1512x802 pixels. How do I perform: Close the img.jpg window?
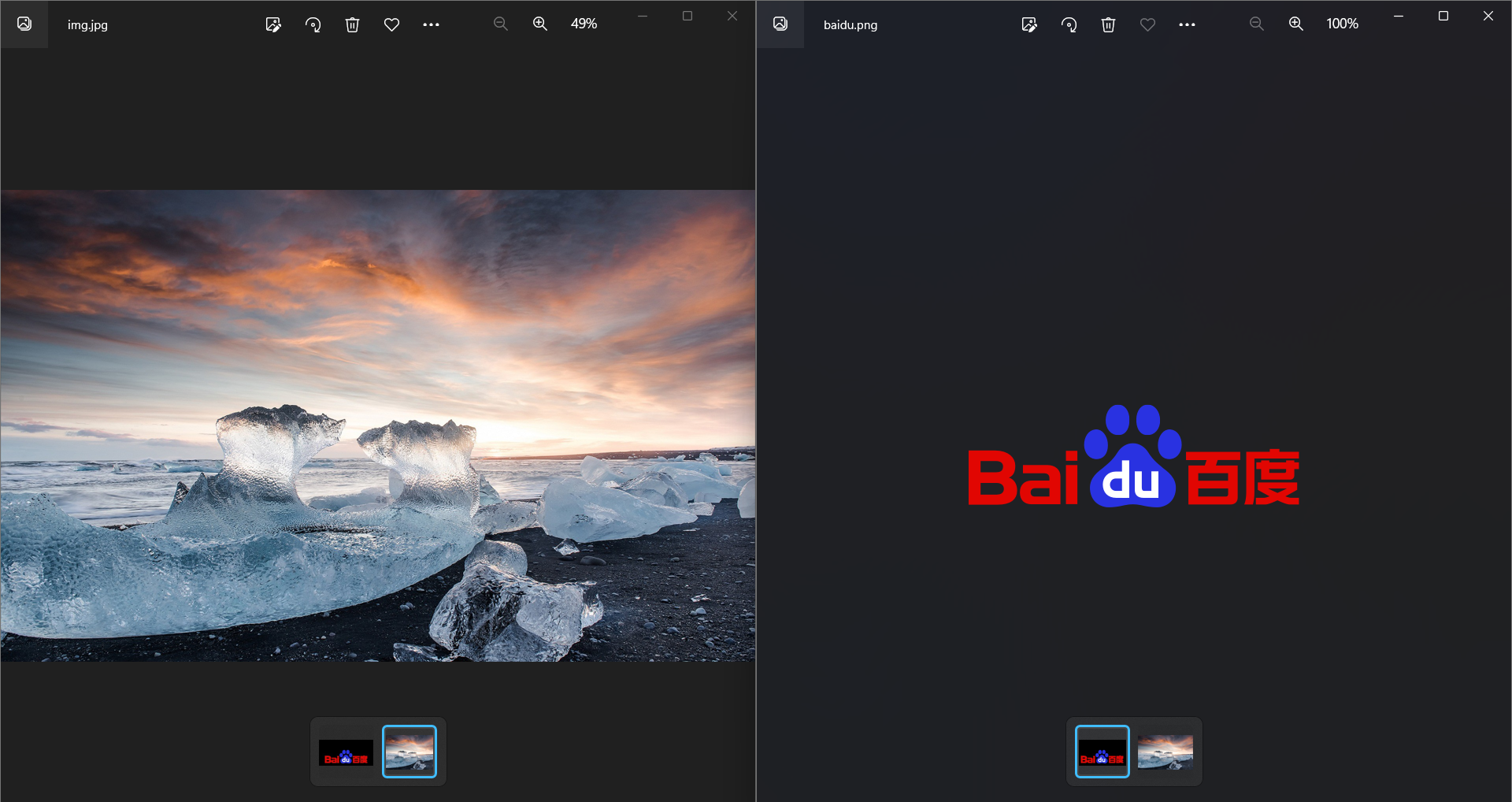pyautogui.click(x=732, y=16)
